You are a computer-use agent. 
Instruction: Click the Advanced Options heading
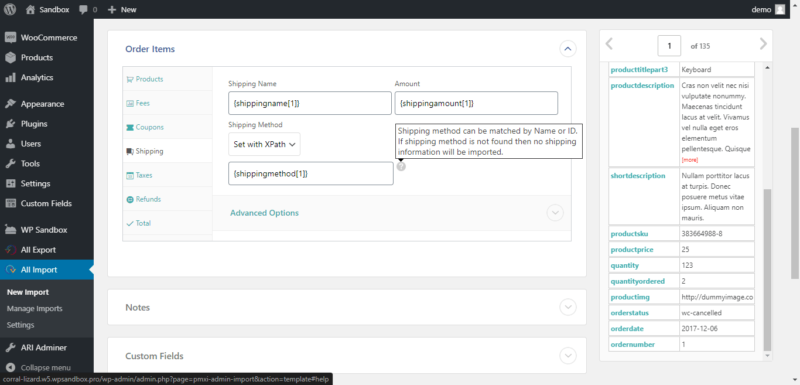point(264,213)
